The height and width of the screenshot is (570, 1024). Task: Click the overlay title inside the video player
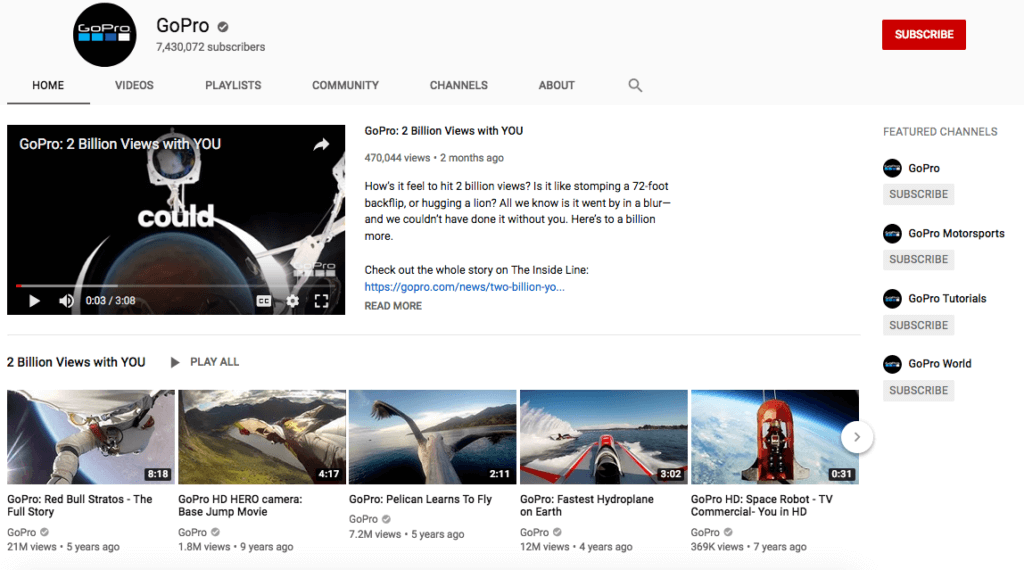point(120,144)
